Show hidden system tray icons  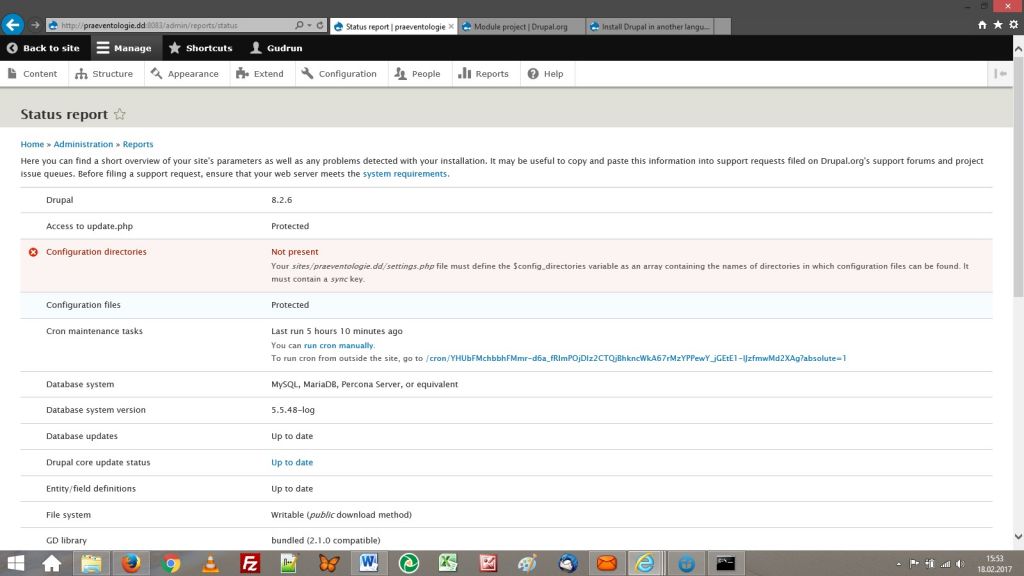pyautogui.click(x=899, y=564)
